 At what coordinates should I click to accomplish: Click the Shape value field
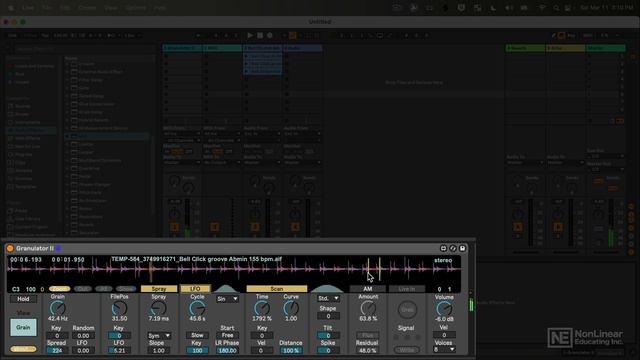pyautogui.click(x=328, y=316)
